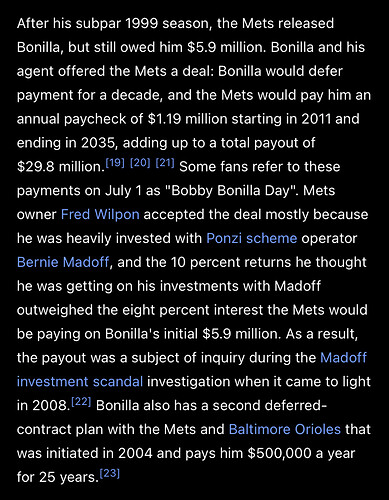Image resolution: width=389 pixels, height=500 pixels.
Task: Click the blue 'Madoff' link before 'investment scandal'
Action: (x=343, y=358)
